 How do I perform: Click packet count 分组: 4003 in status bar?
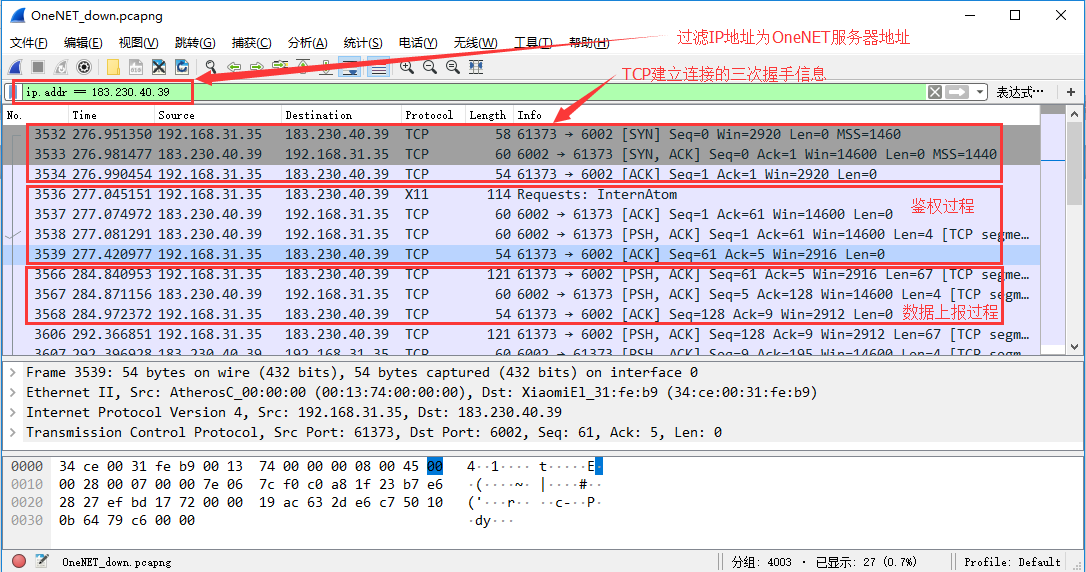(x=762, y=562)
